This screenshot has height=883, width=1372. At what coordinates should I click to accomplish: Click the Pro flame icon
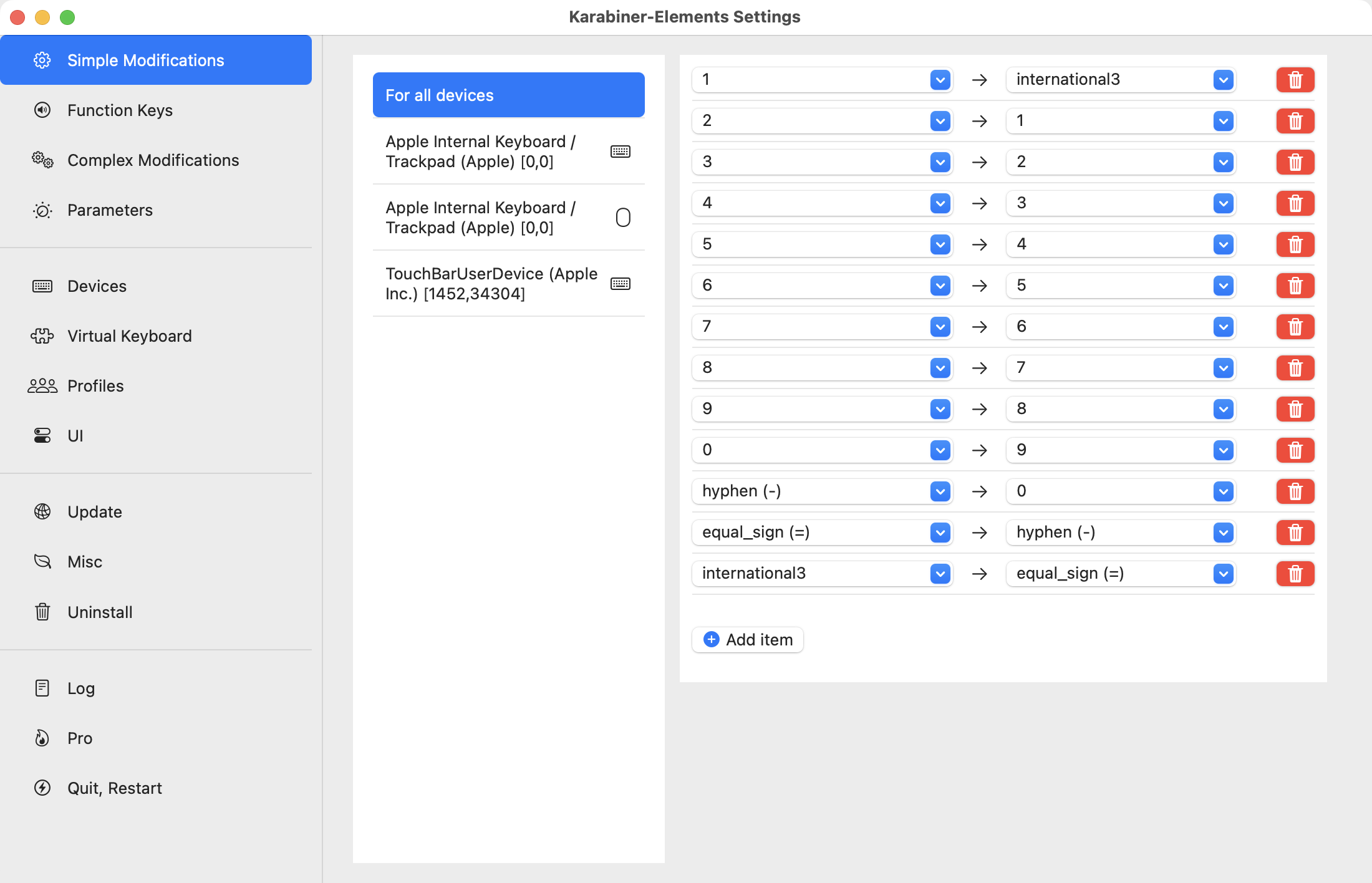point(42,738)
